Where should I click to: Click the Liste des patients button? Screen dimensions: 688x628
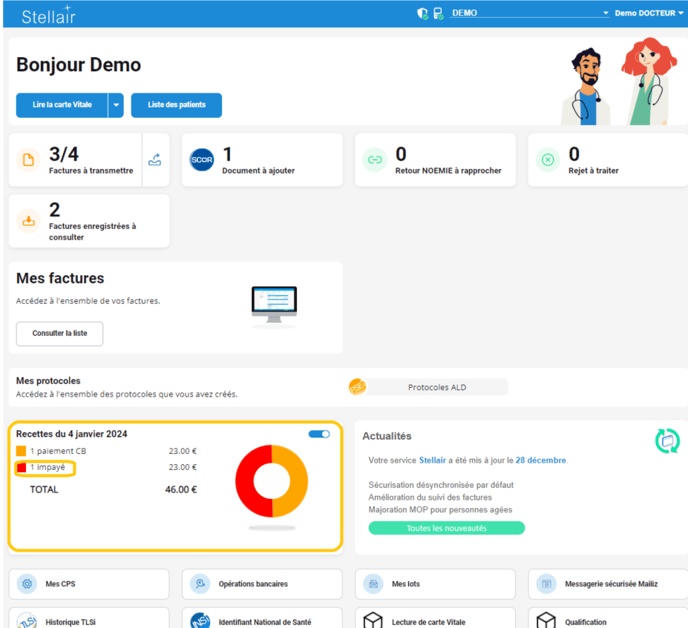click(177, 105)
